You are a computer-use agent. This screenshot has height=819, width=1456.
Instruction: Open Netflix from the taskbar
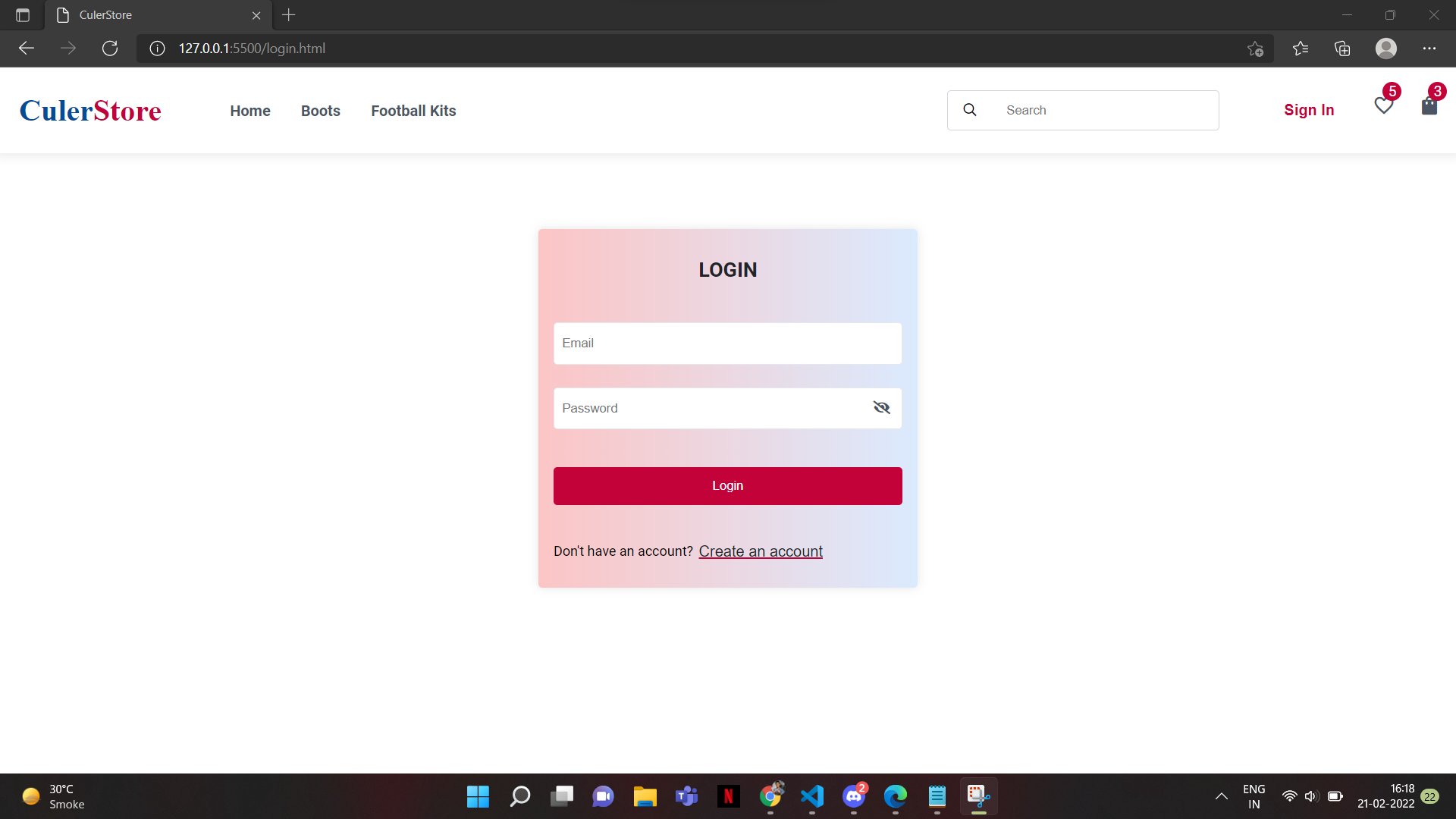click(x=729, y=796)
